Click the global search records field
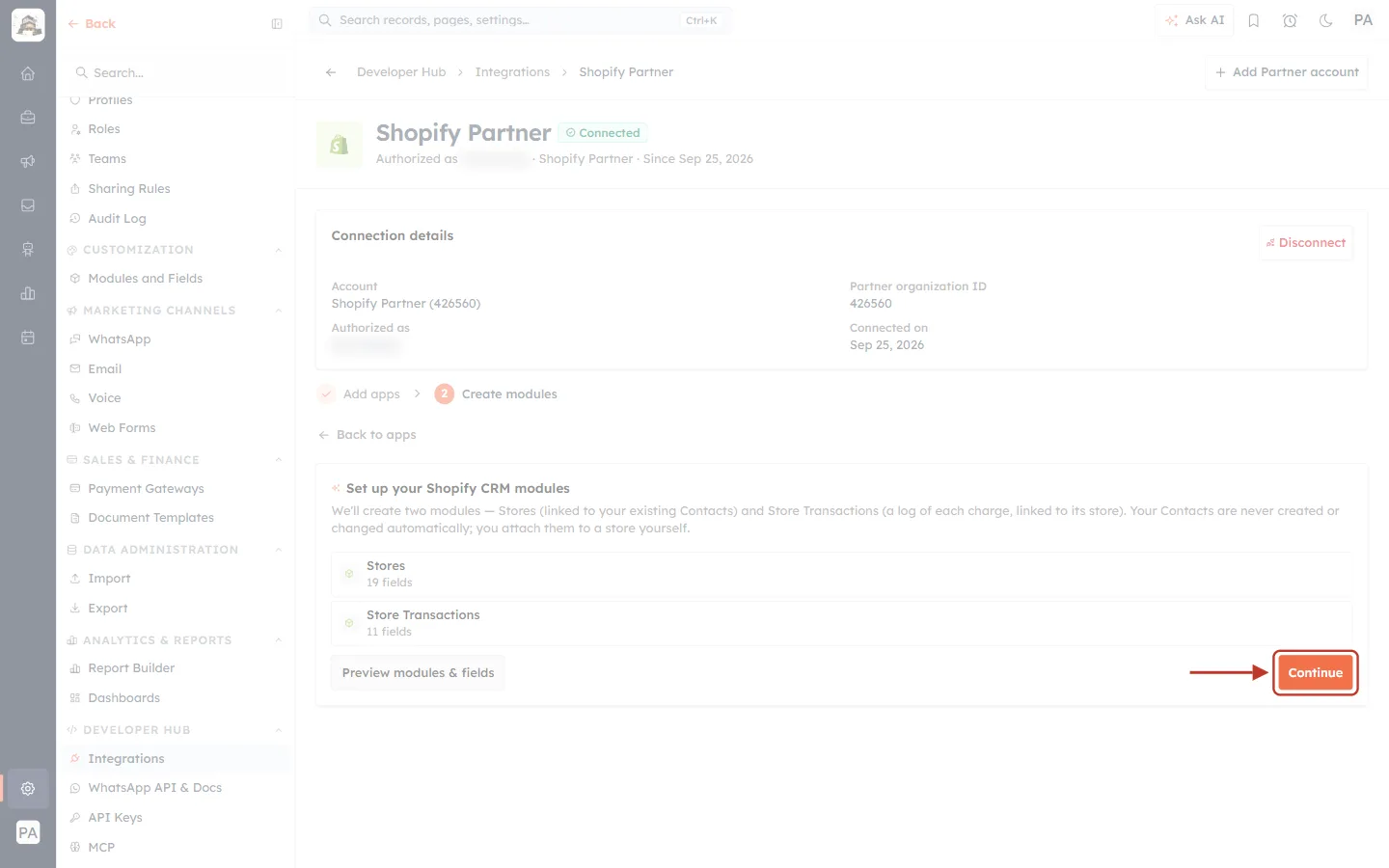 tap(520, 20)
